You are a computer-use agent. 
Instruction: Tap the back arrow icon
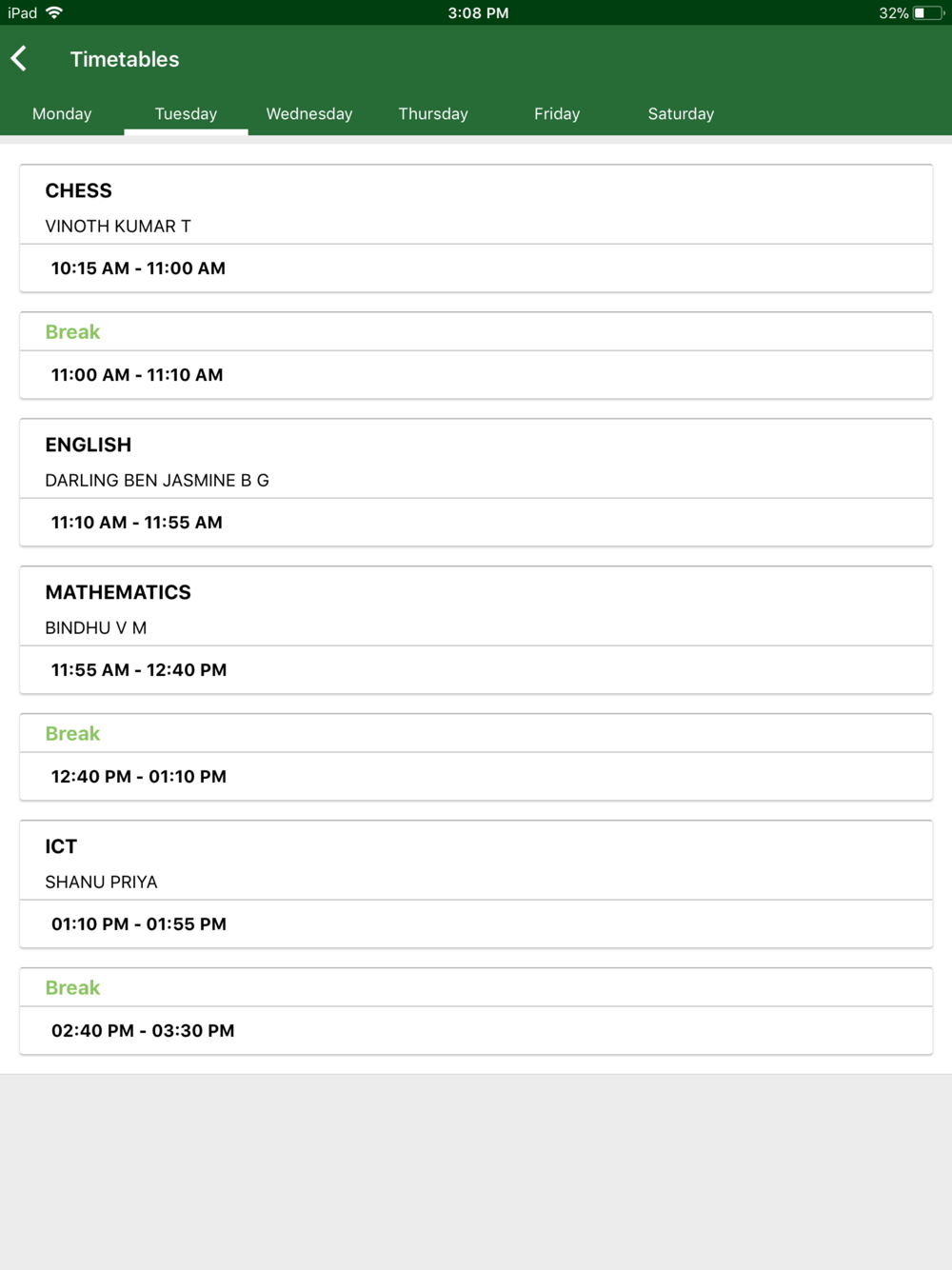(19, 59)
